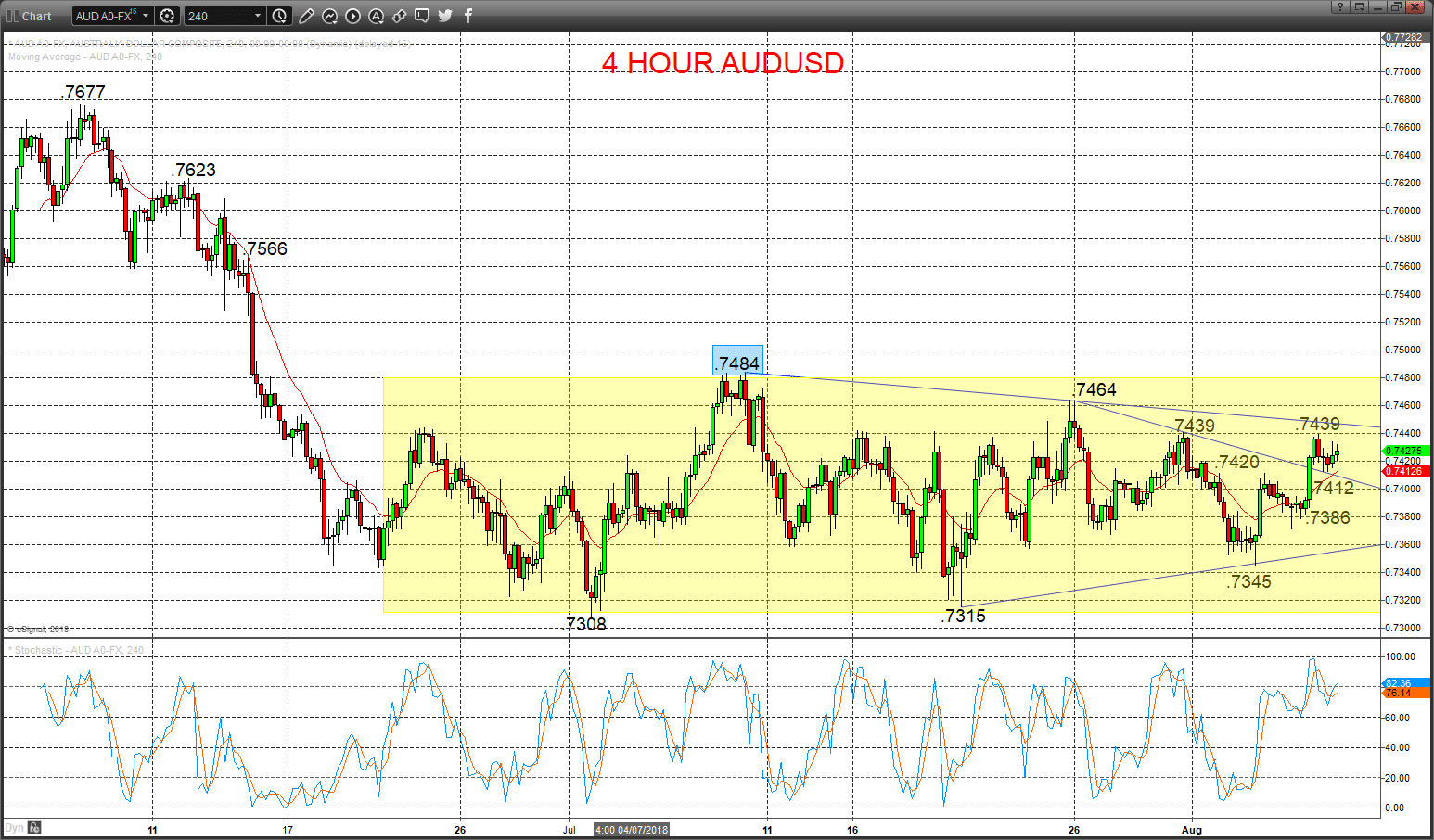Screen dimensions: 1434x840
Task: Open the alerts circled-A icon
Action: pyautogui.click(x=376, y=16)
